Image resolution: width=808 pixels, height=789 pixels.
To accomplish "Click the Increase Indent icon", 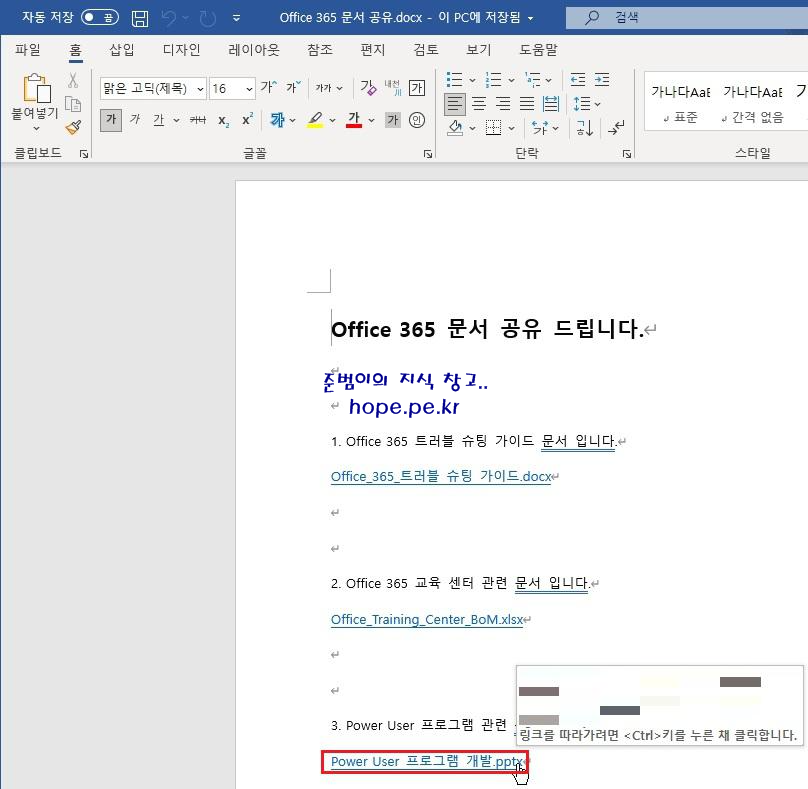I will [602, 80].
